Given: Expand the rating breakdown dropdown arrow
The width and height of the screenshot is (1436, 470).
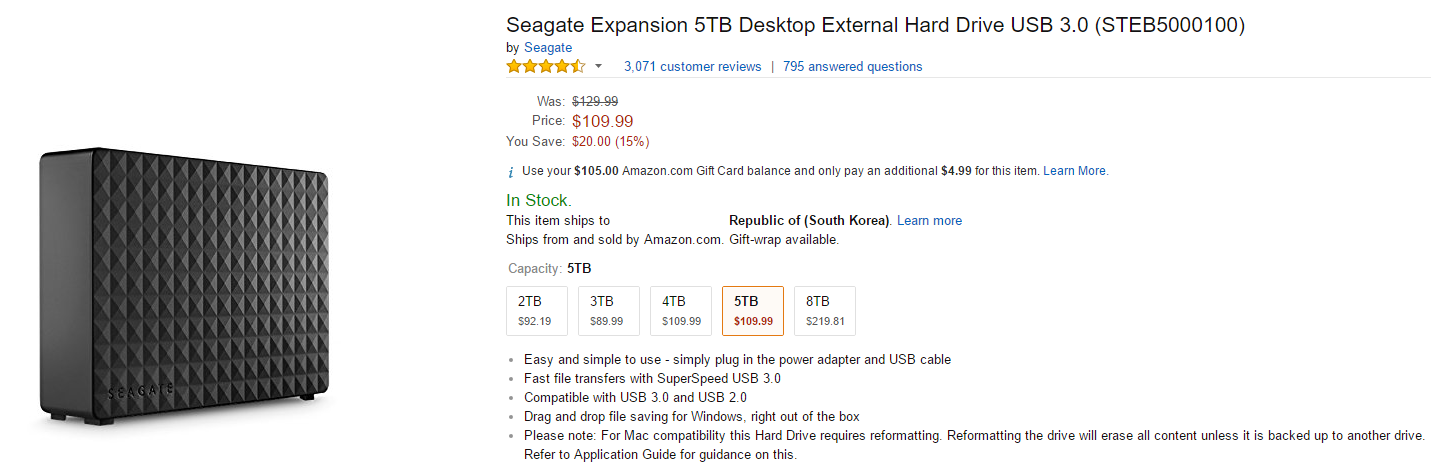Looking at the screenshot, I should point(599,67).
